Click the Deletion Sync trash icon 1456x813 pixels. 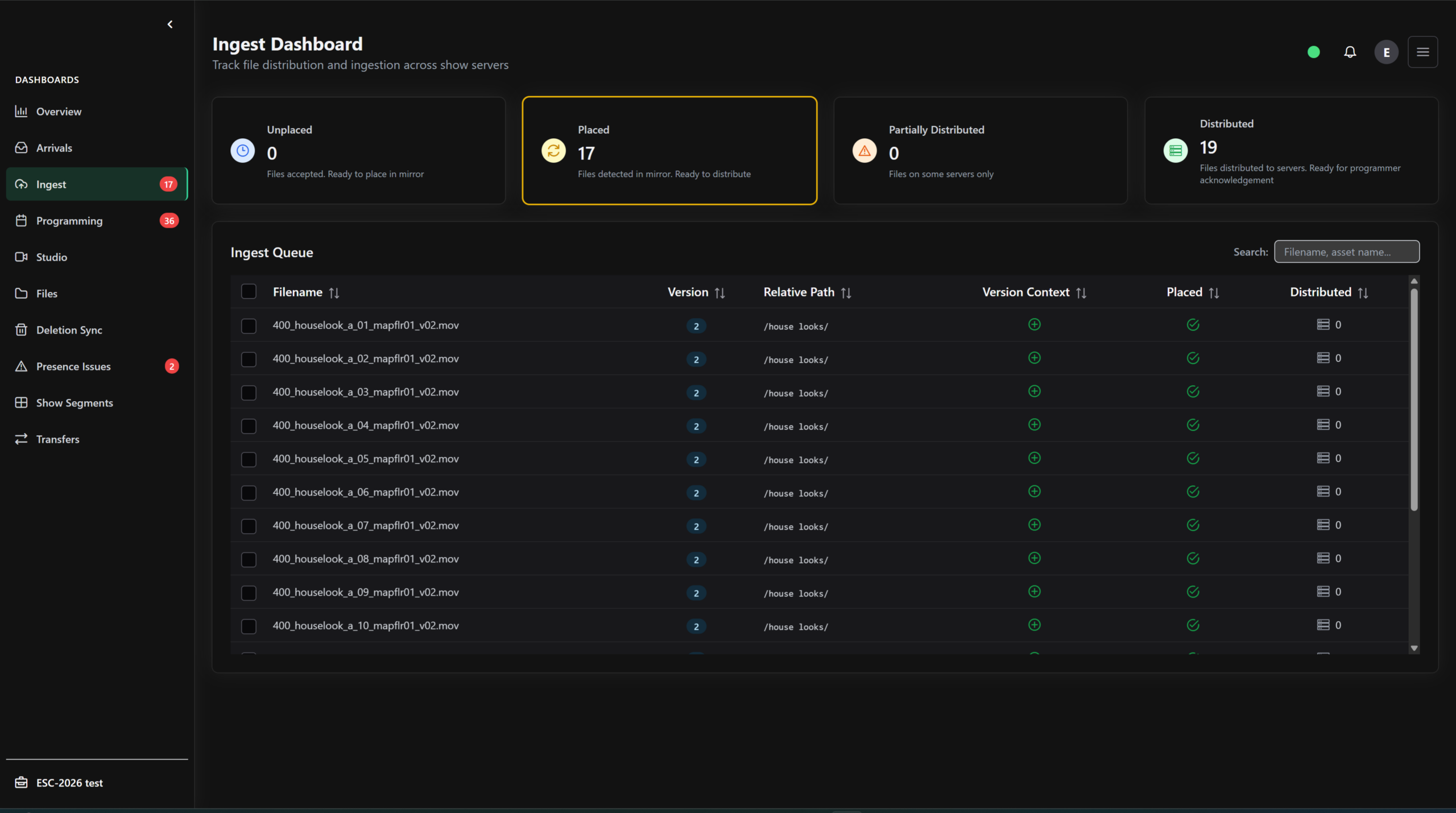click(21, 330)
